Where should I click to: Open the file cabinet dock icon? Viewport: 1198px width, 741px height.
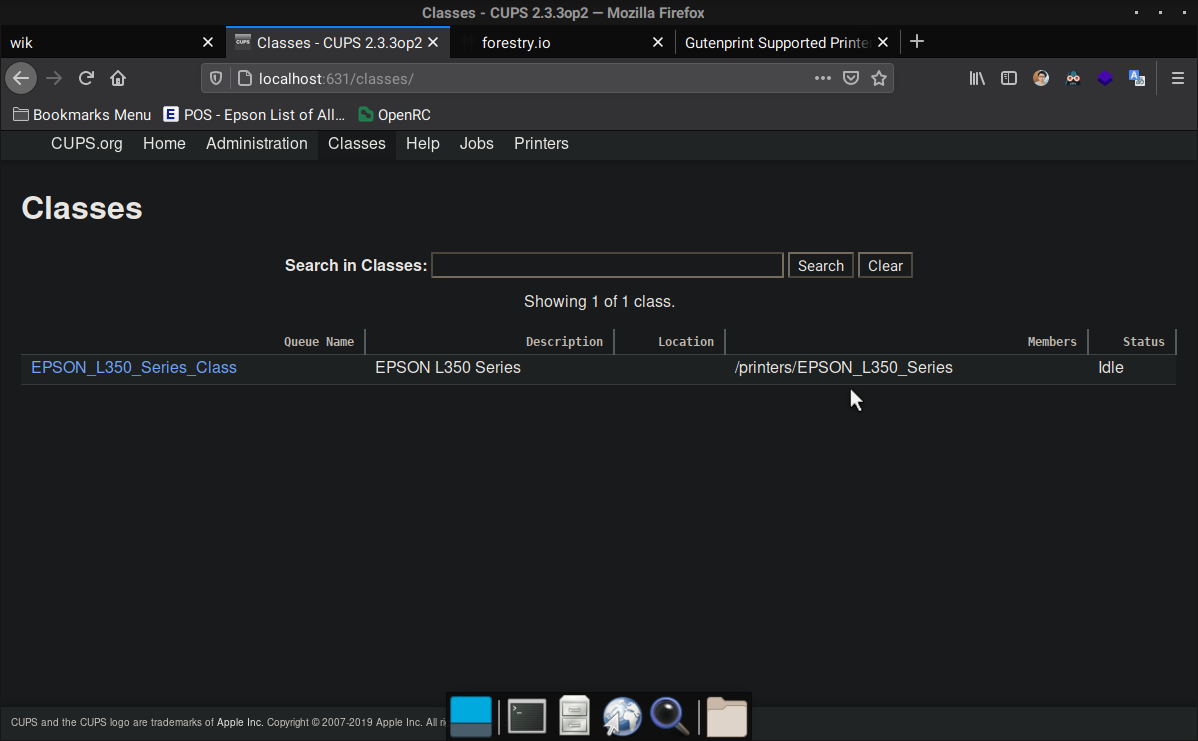coord(574,716)
